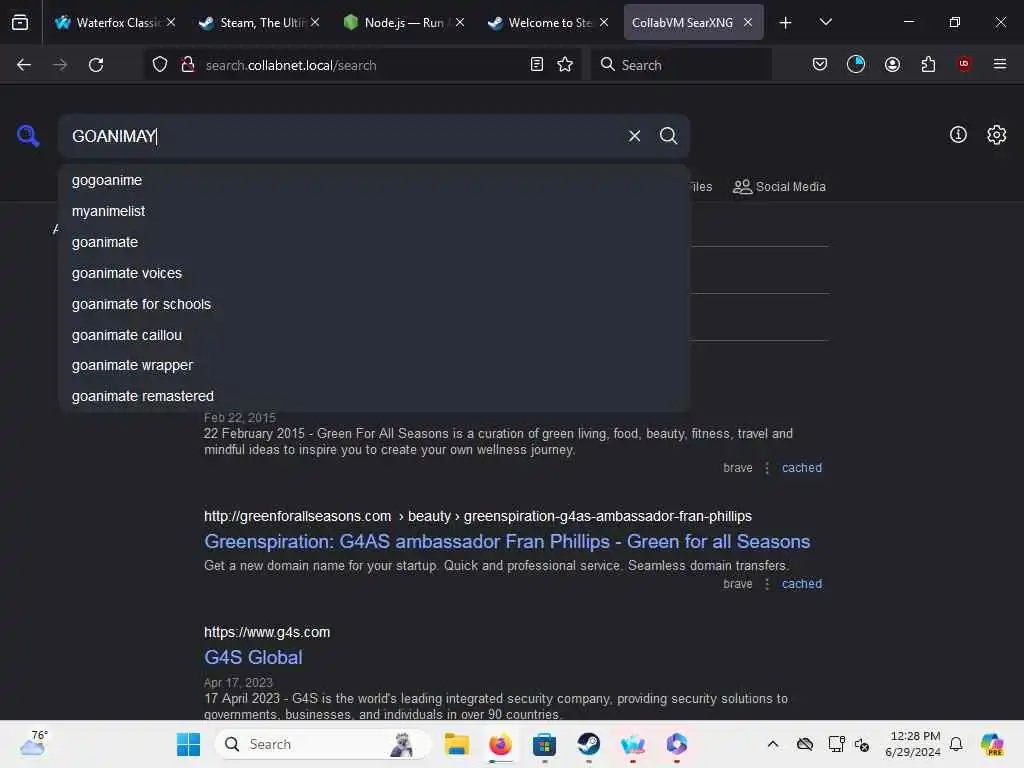Open the G4S Global result link

pyautogui.click(x=253, y=657)
